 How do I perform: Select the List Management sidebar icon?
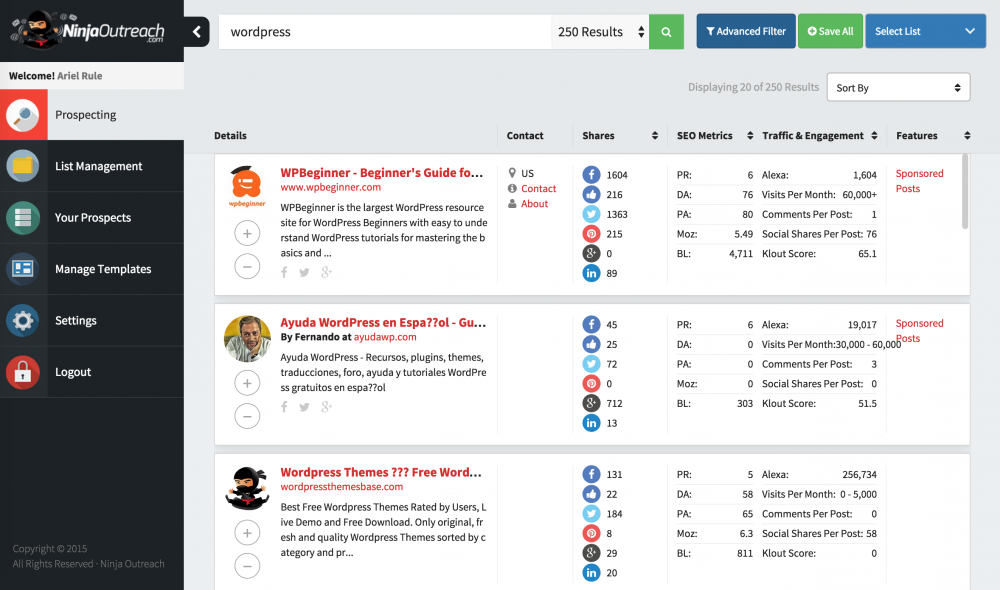tap(25, 166)
